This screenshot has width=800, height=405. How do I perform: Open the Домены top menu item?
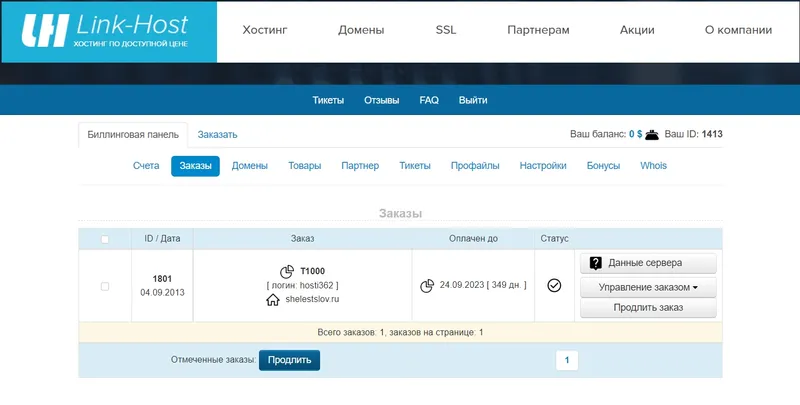[x=361, y=30]
